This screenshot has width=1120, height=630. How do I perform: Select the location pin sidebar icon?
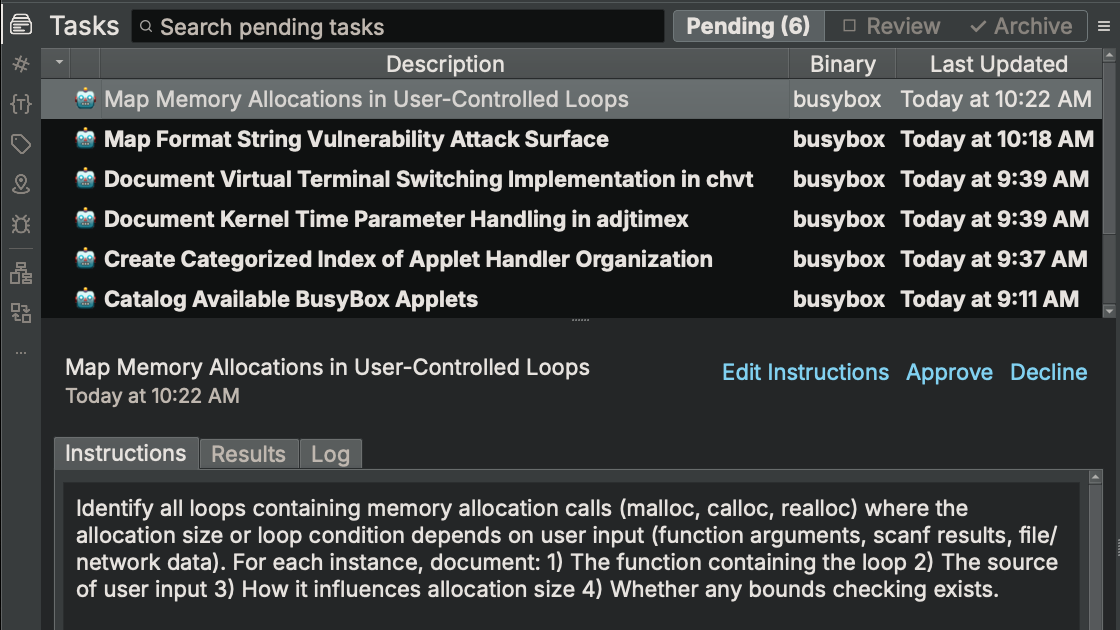[x=20, y=184]
